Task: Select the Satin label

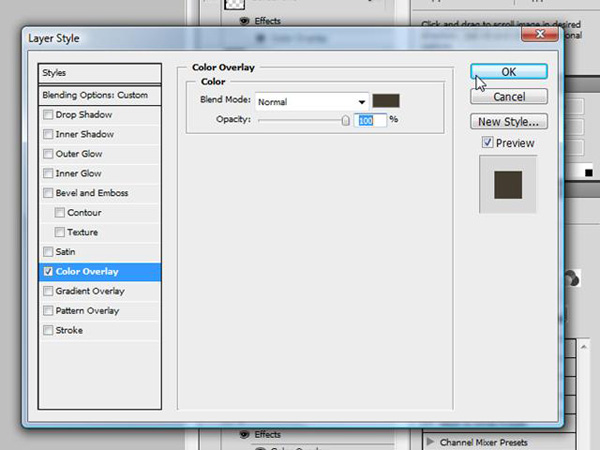Action: point(65,252)
